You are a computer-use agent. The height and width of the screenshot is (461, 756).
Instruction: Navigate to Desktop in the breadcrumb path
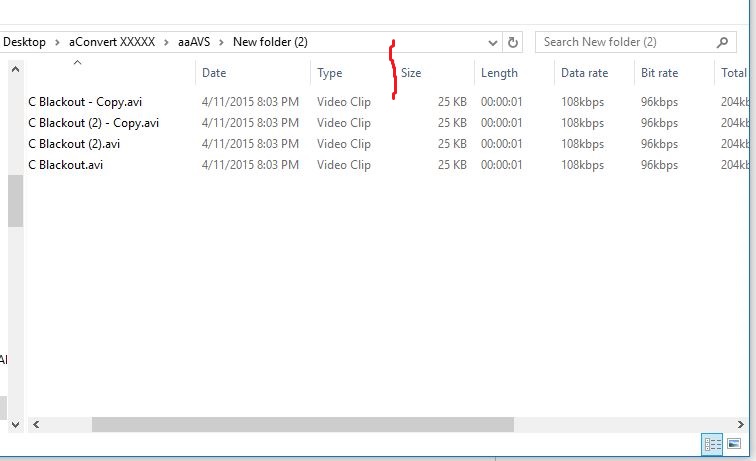tap(24, 42)
